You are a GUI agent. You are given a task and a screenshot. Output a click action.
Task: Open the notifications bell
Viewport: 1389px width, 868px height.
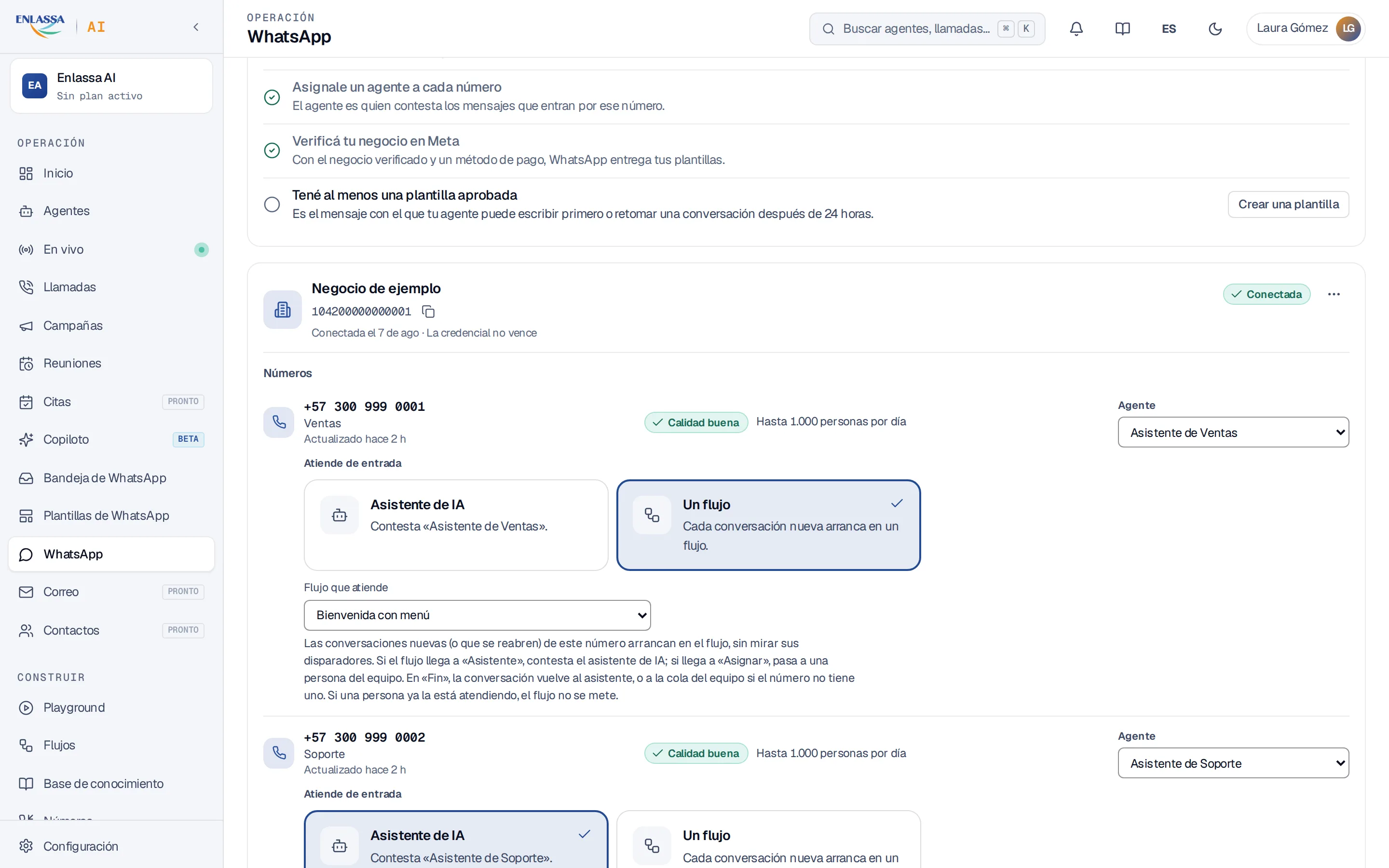pyautogui.click(x=1076, y=29)
